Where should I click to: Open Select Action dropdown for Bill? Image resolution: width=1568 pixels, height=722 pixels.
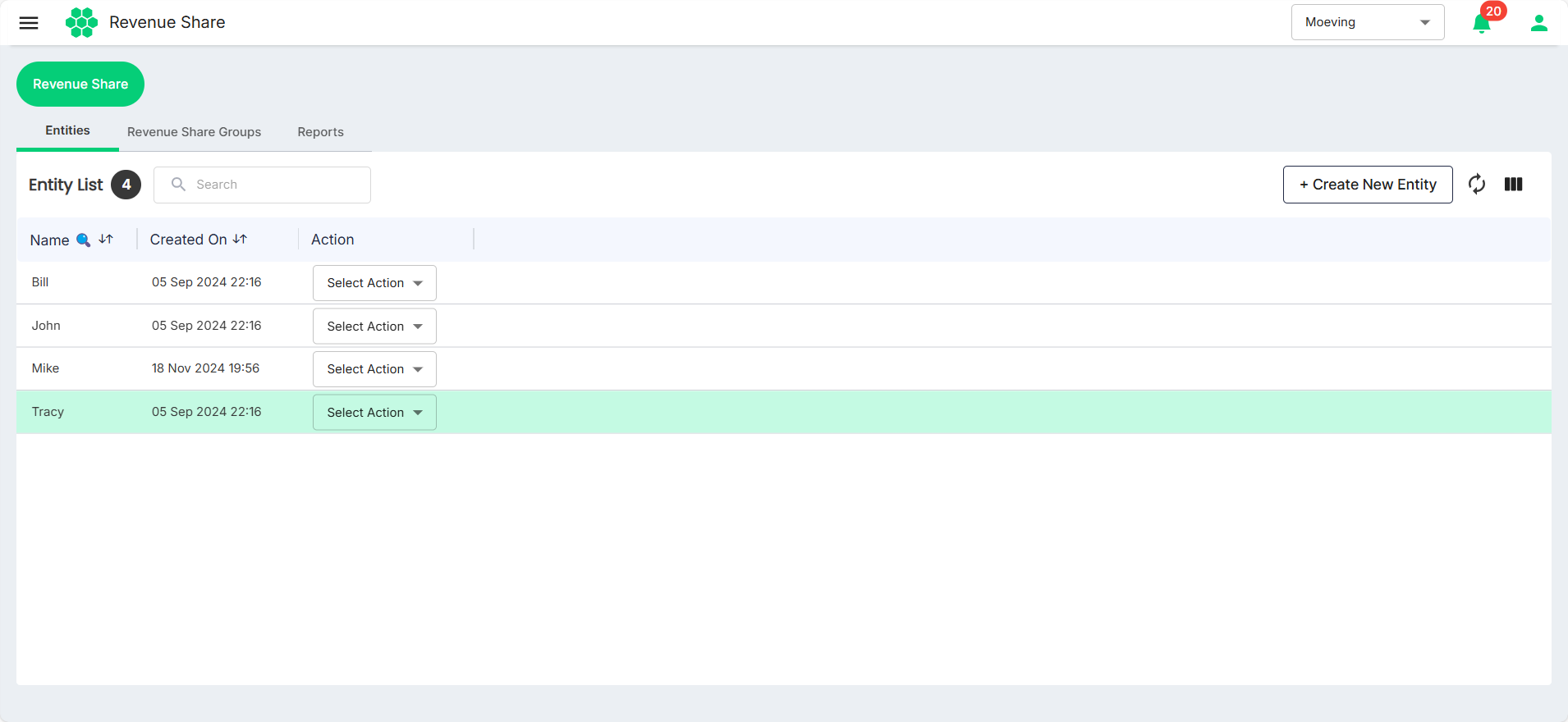click(374, 283)
